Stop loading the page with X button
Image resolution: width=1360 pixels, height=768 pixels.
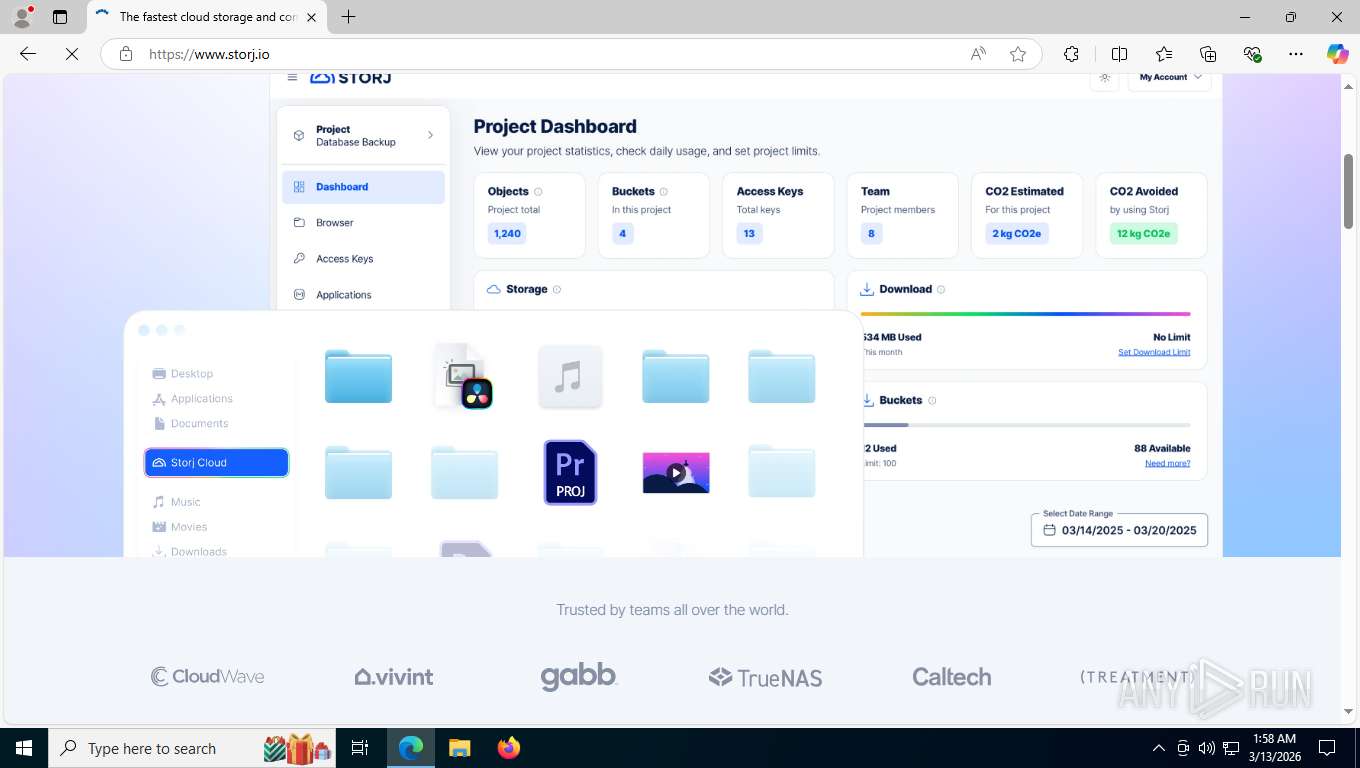tap(72, 54)
